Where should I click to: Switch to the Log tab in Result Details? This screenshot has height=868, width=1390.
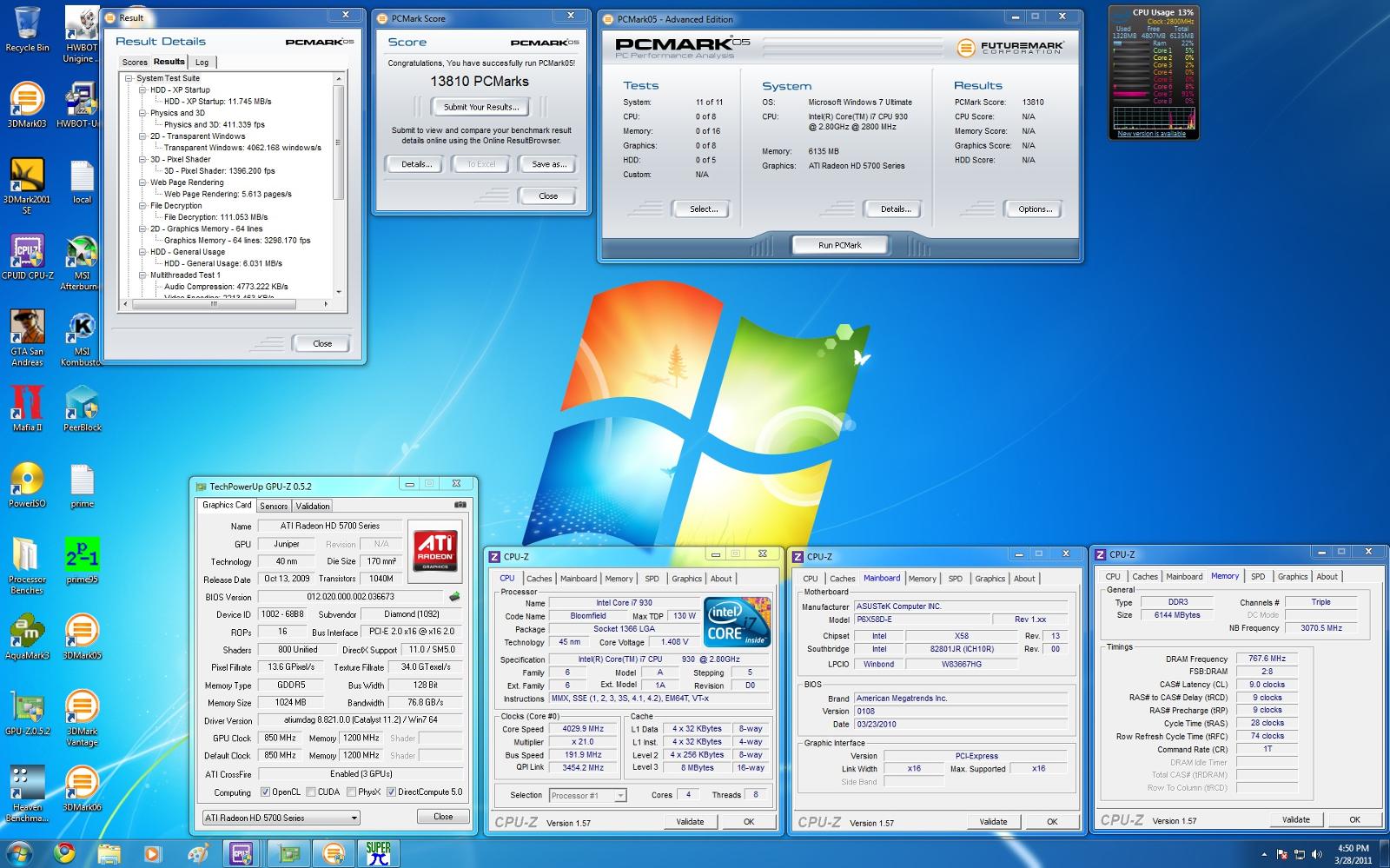[202, 63]
